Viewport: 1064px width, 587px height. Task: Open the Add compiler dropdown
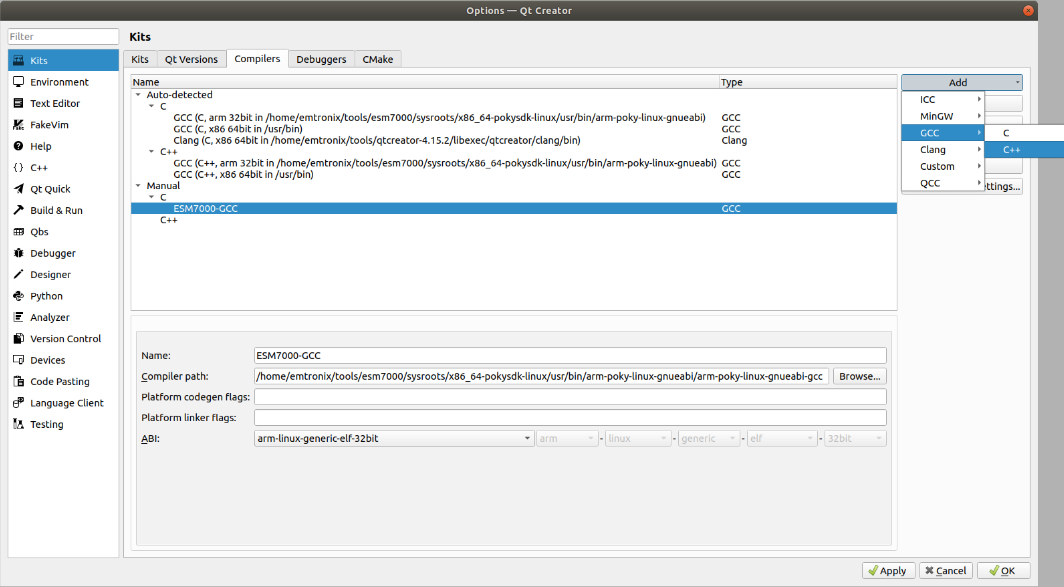click(962, 82)
